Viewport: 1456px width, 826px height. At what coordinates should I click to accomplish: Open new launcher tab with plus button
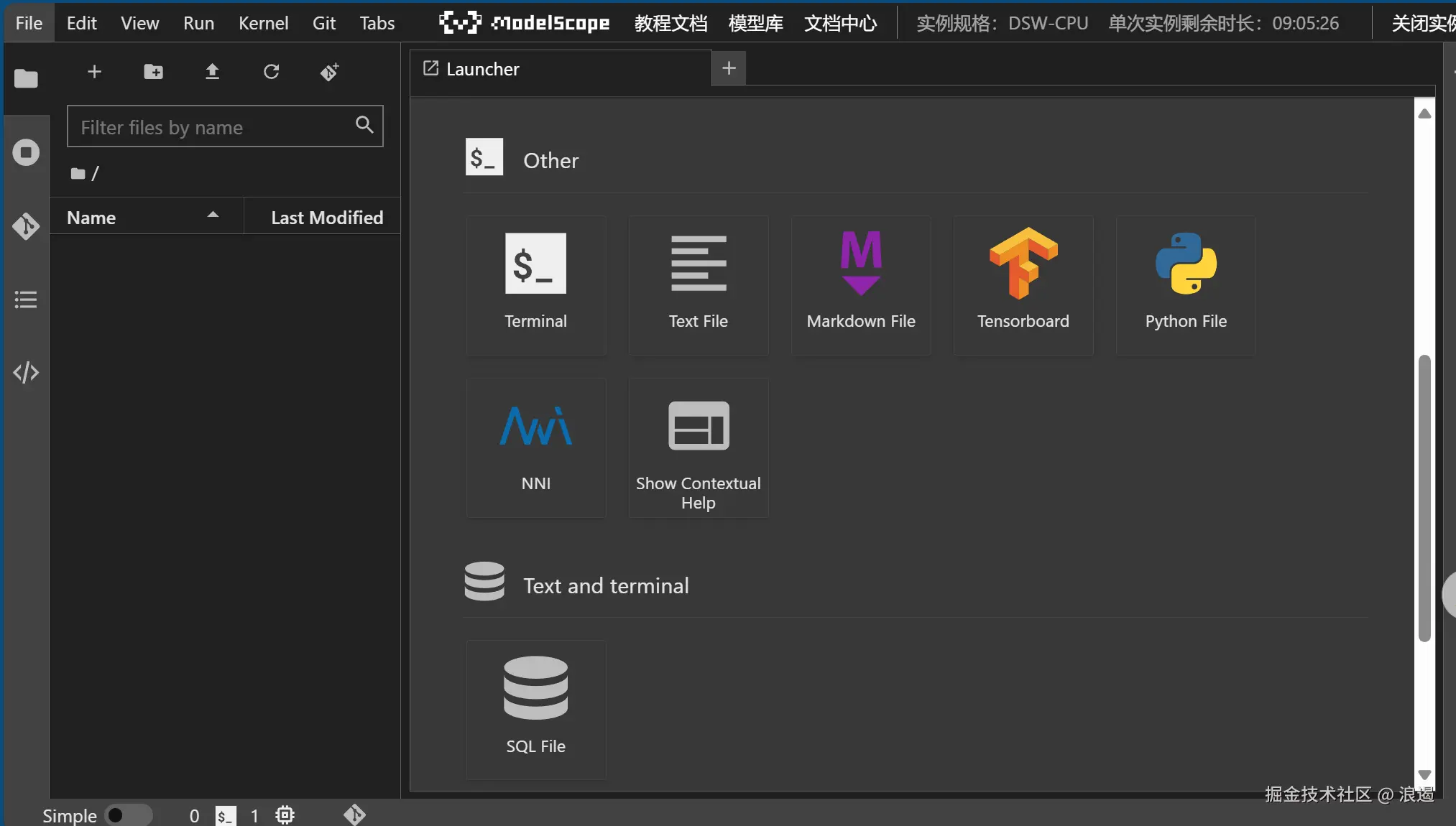pyautogui.click(x=729, y=68)
